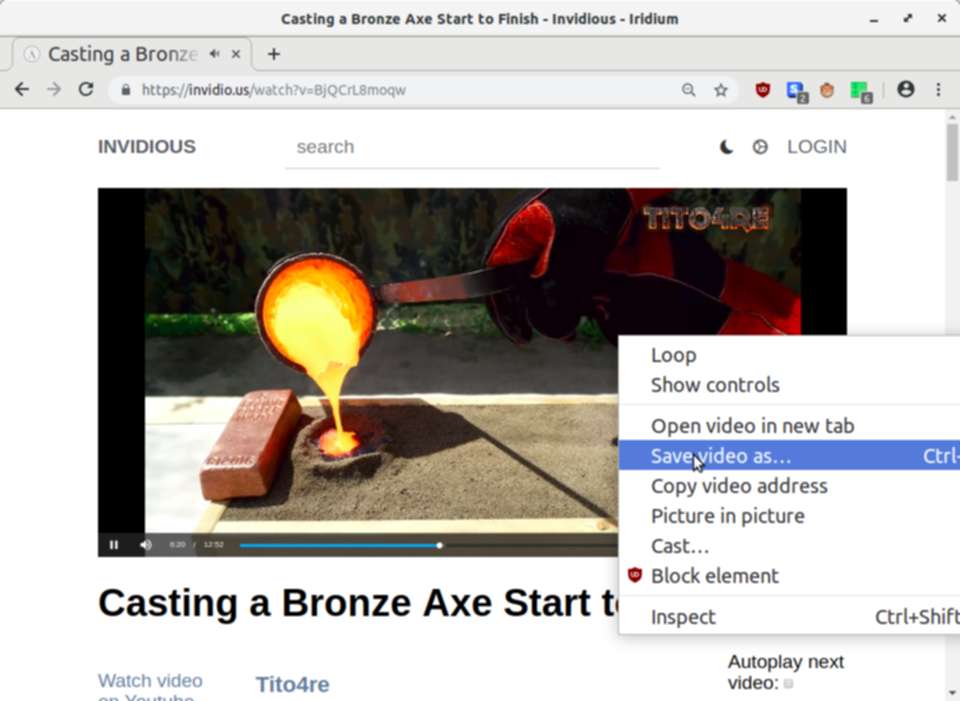Click the blue S extension icon
The height and width of the screenshot is (701, 960).
tap(796, 91)
